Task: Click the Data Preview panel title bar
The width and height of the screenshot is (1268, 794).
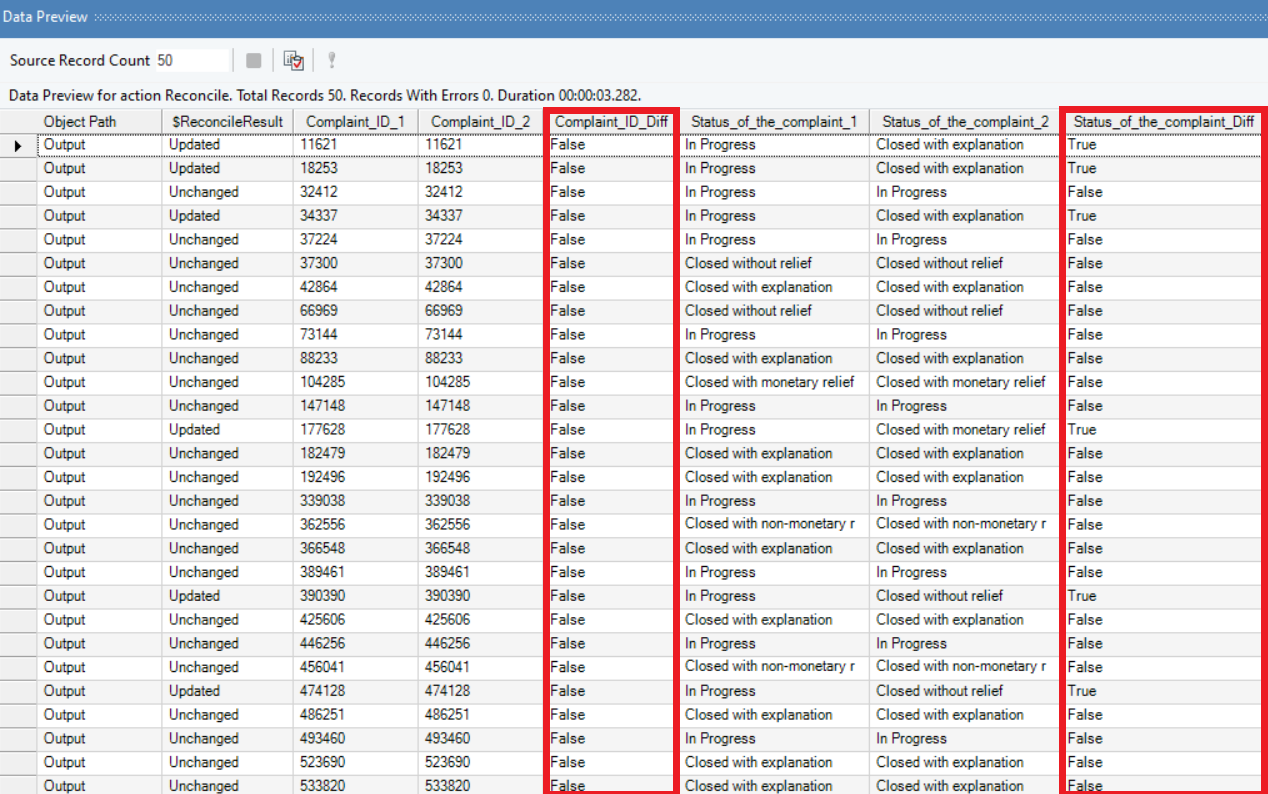Action: coord(634,17)
